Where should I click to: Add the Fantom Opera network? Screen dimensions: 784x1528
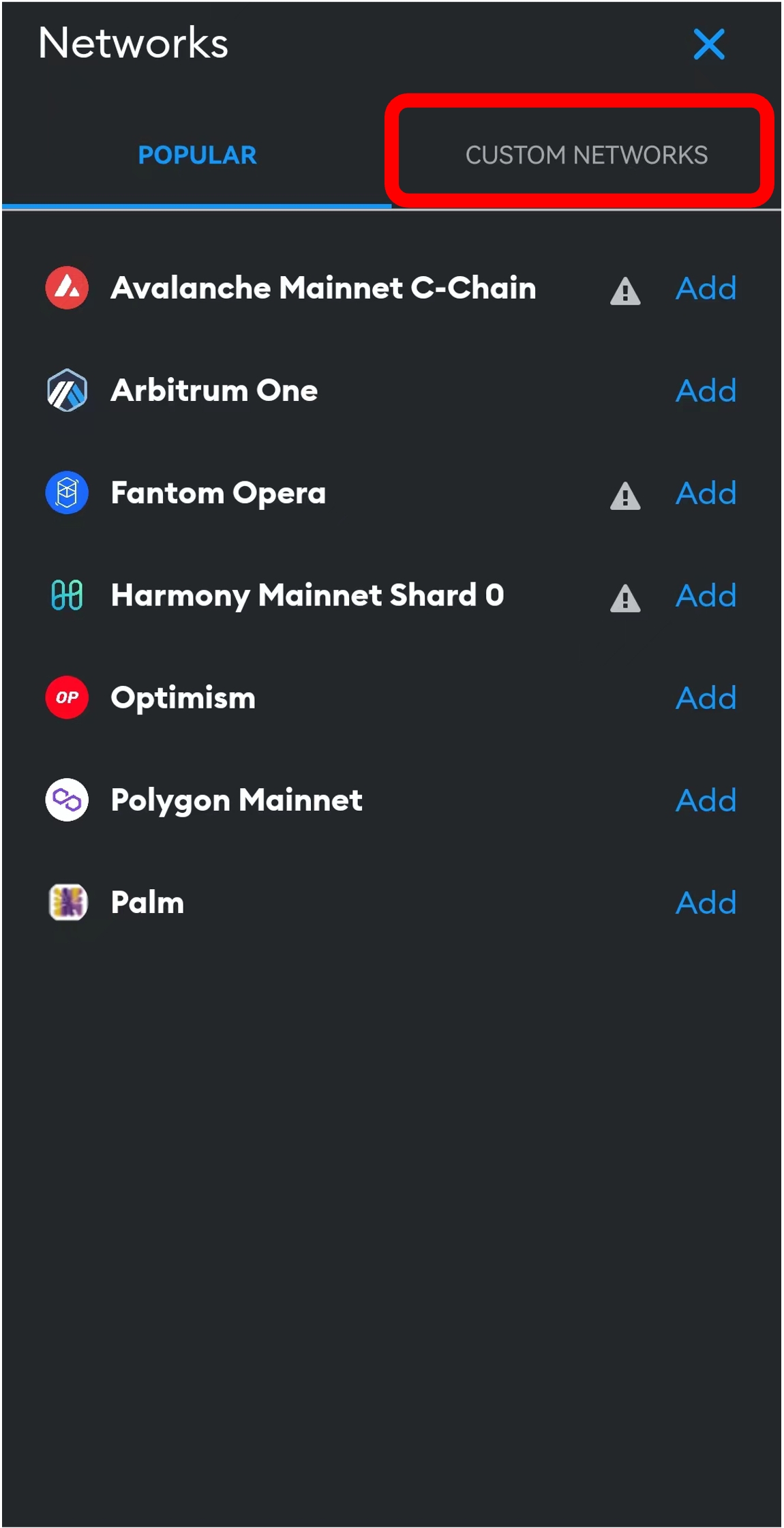tap(706, 493)
